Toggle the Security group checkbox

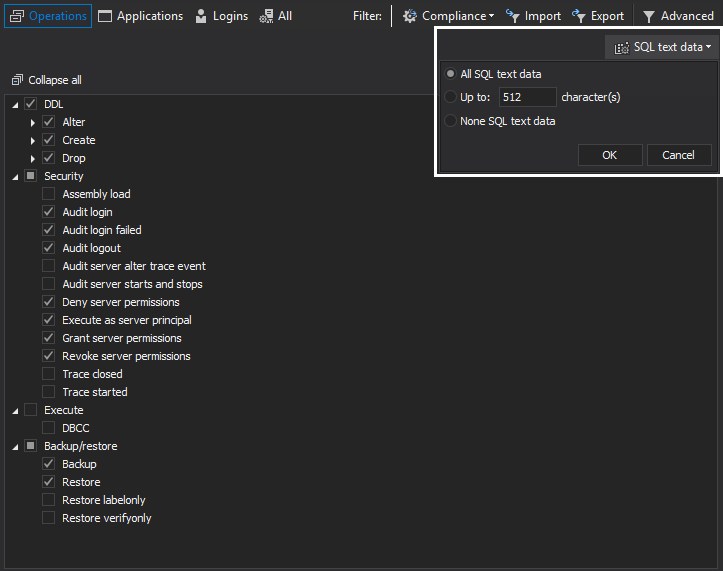[30, 176]
